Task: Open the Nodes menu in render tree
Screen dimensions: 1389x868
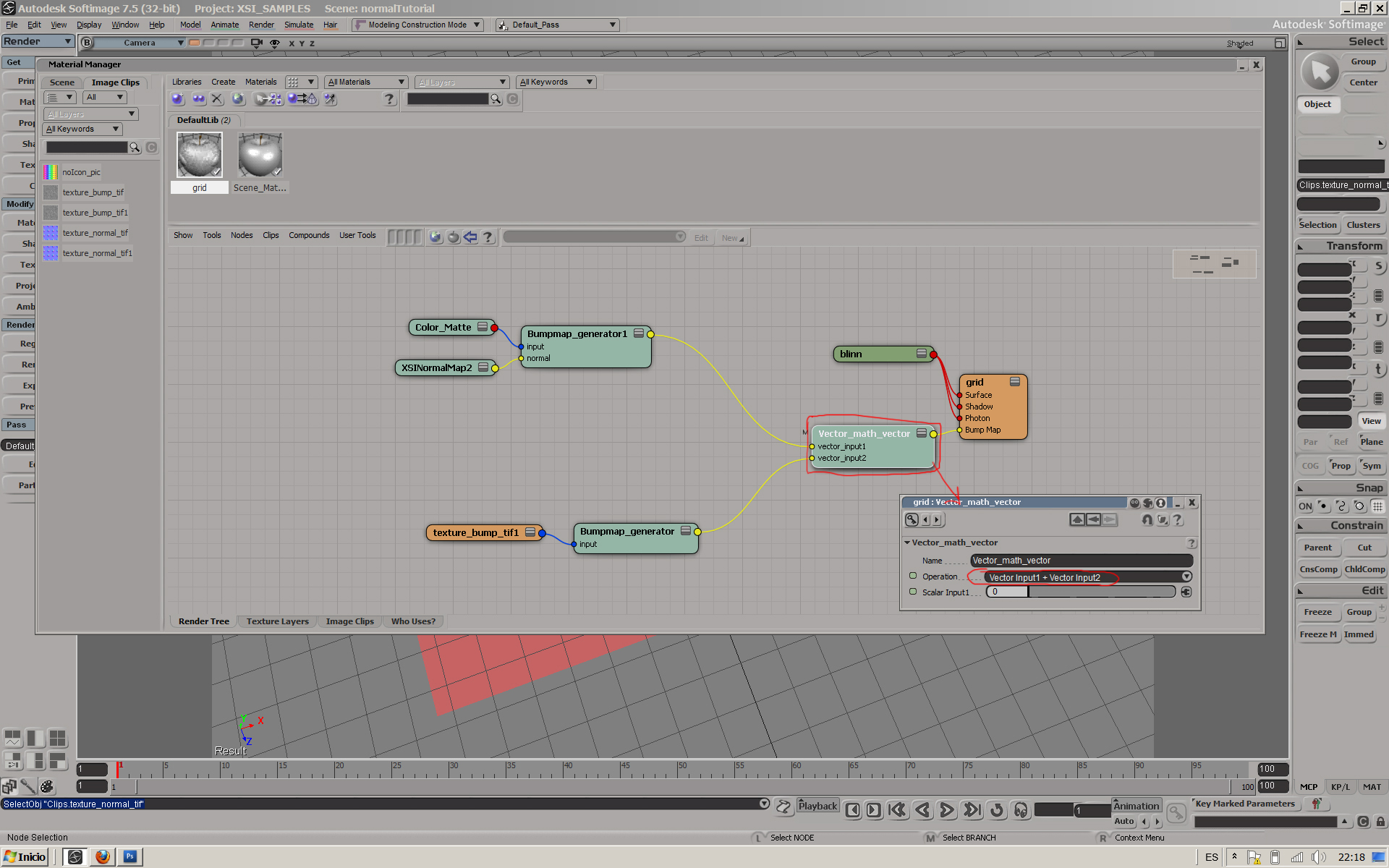Action: 242,235
